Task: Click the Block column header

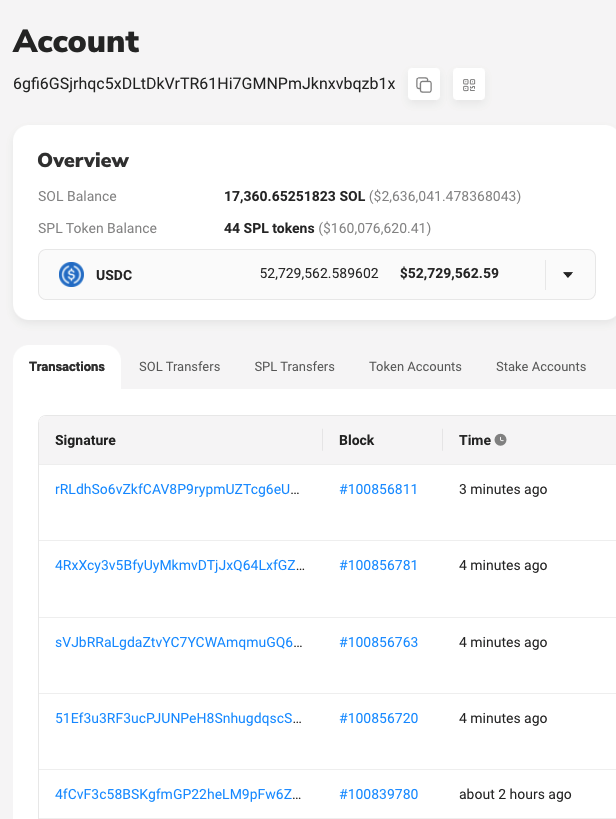Action: click(356, 440)
